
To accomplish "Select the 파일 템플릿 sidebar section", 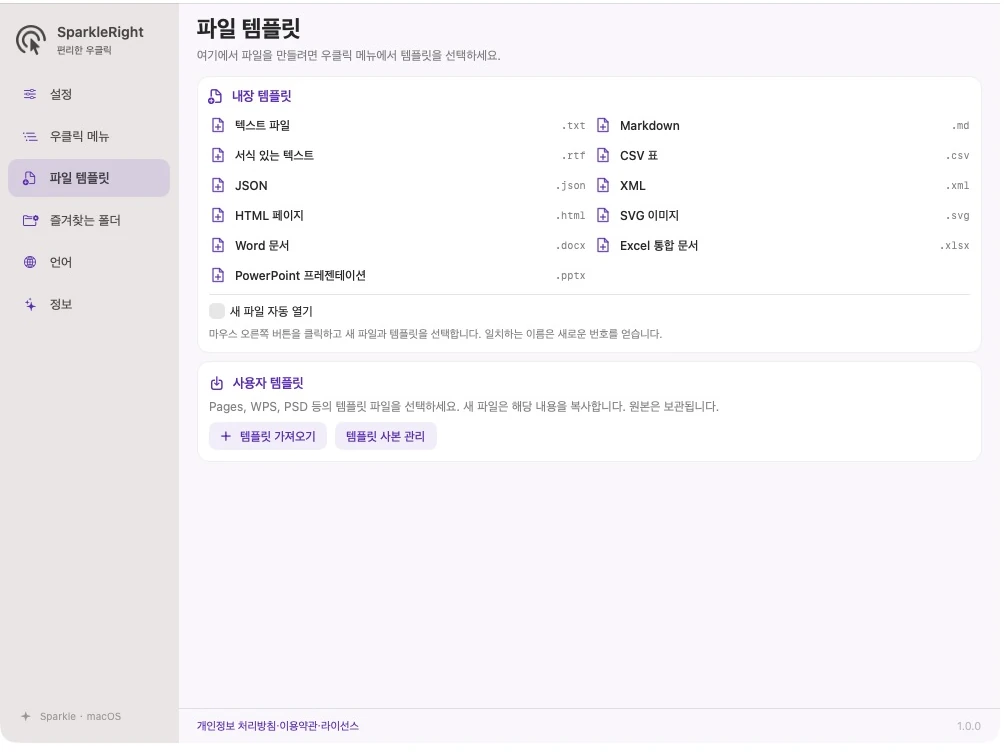I will coord(89,178).
